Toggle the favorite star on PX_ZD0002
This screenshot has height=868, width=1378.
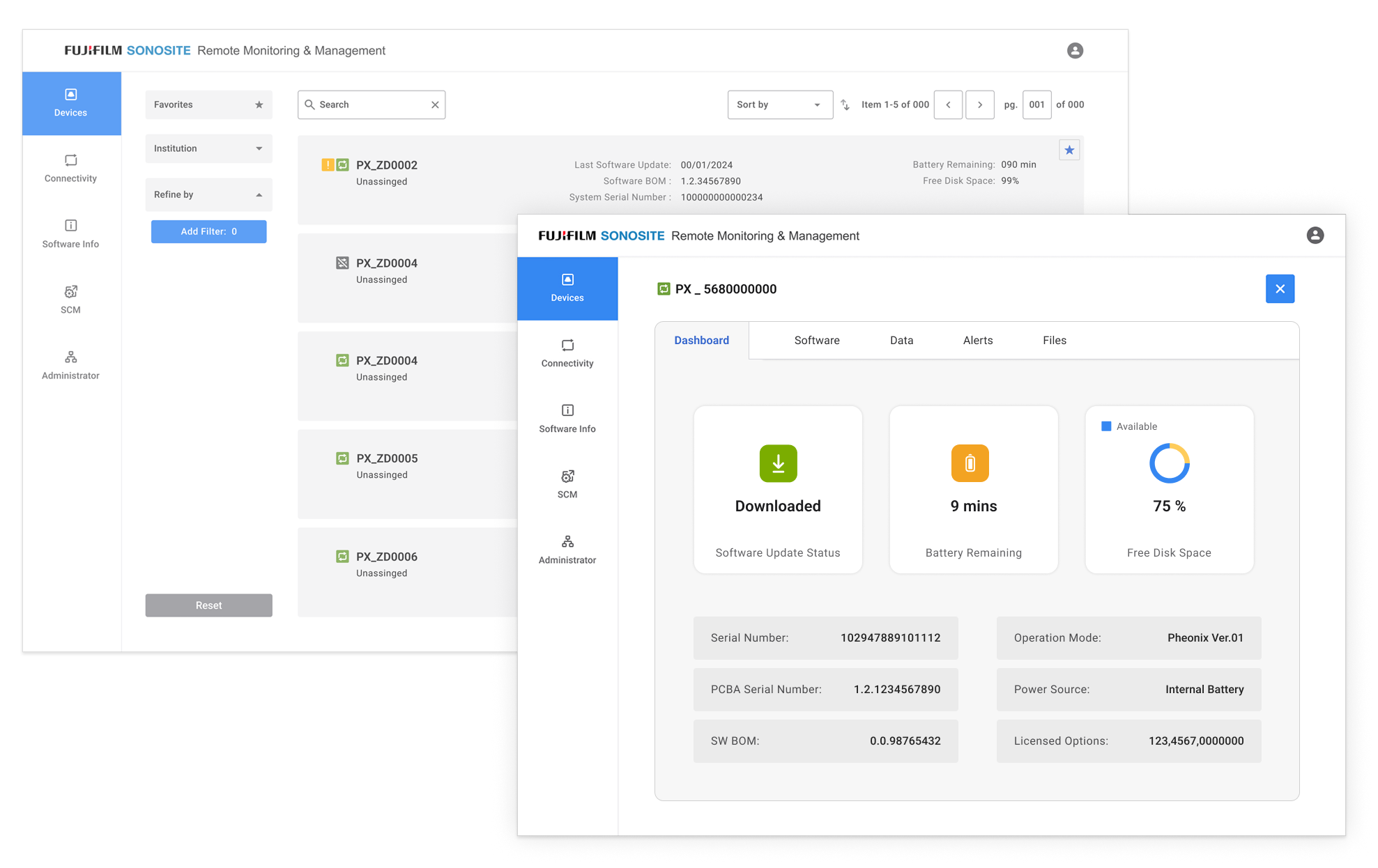pos(1069,150)
